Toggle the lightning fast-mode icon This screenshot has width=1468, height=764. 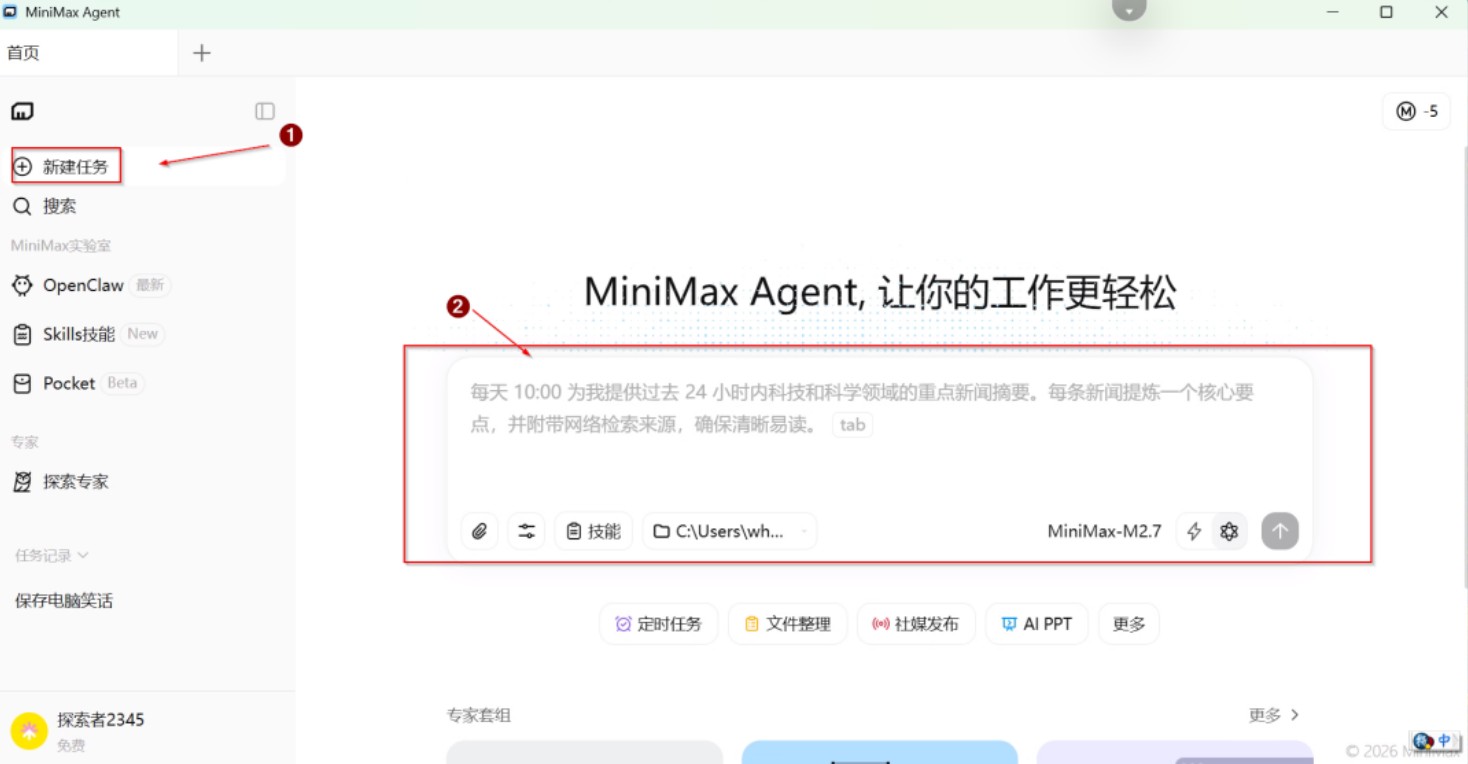pyautogui.click(x=1194, y=532)
